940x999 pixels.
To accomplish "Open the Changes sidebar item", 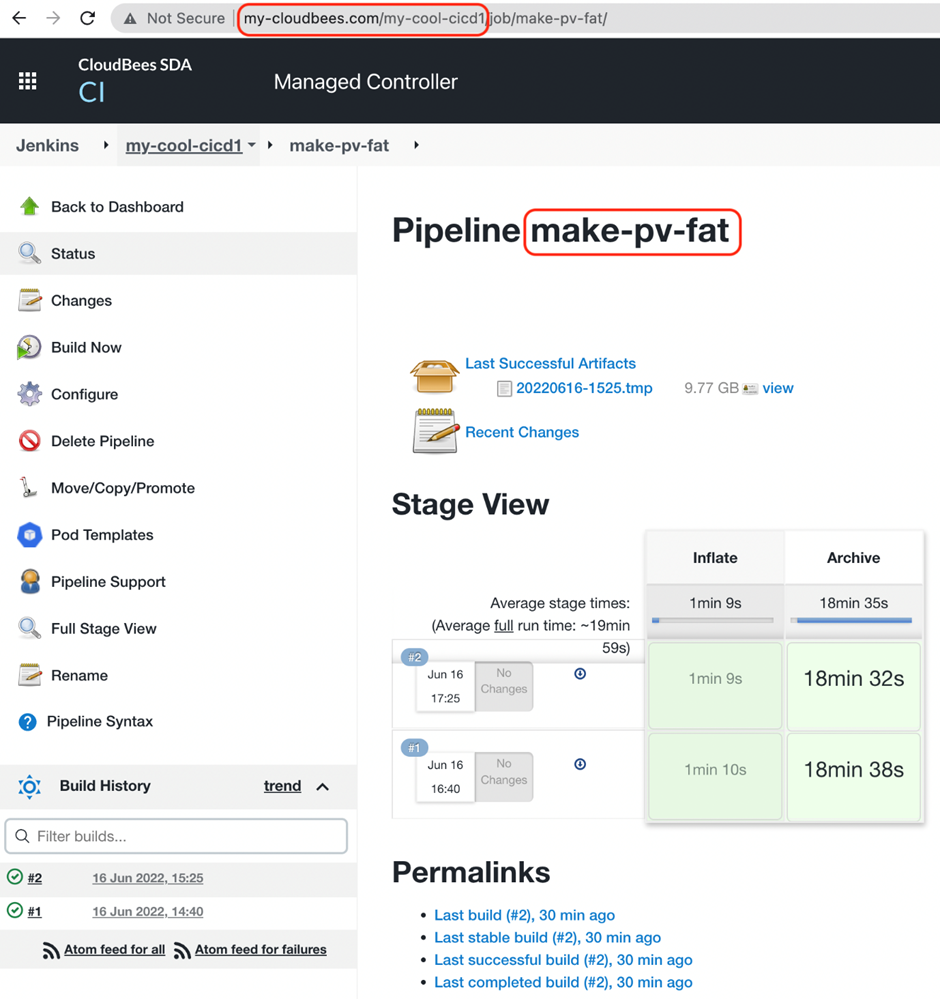I will (x=81, y=301).
